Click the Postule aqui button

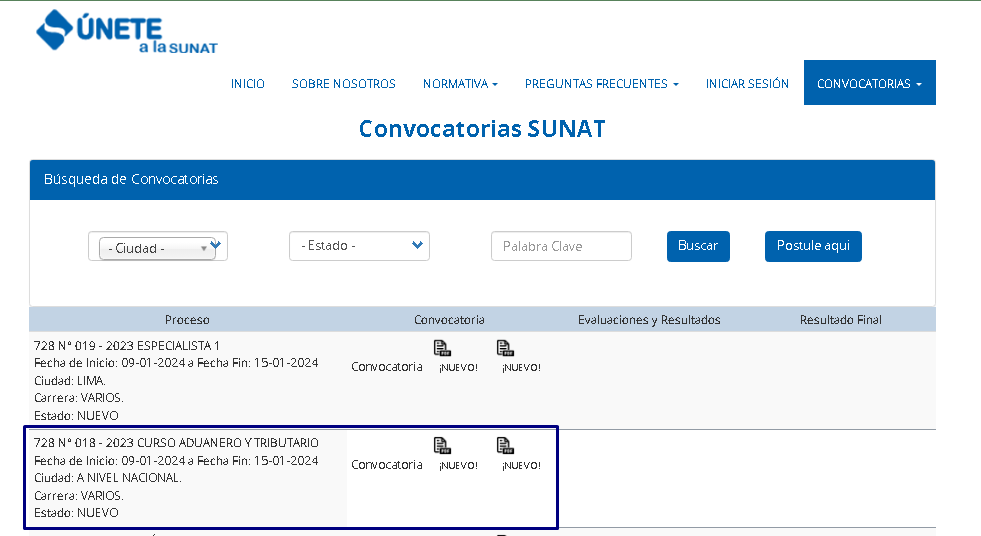(x=813, y=246)
